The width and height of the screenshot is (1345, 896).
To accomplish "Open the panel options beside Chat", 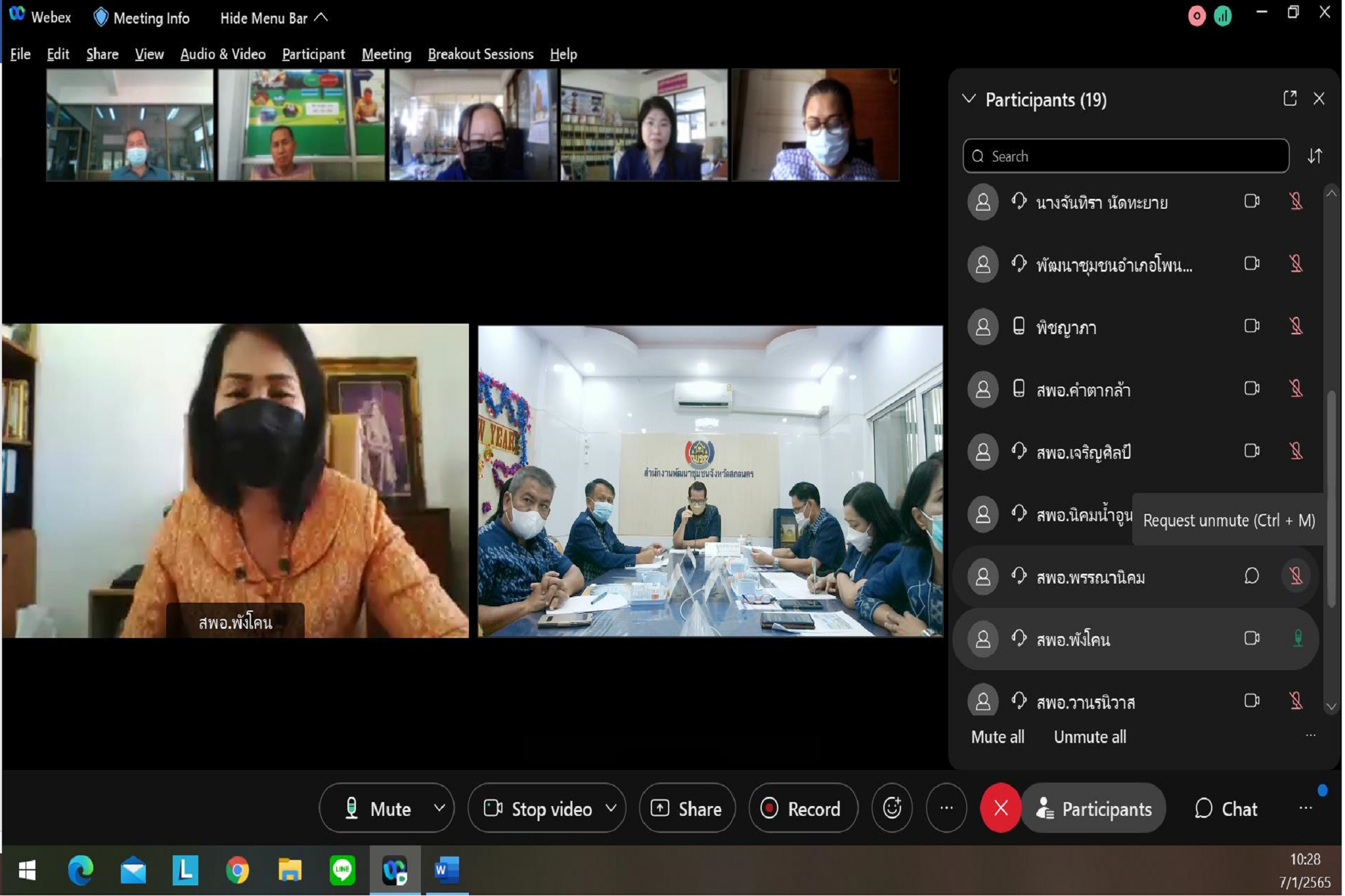I will 1306,808.
